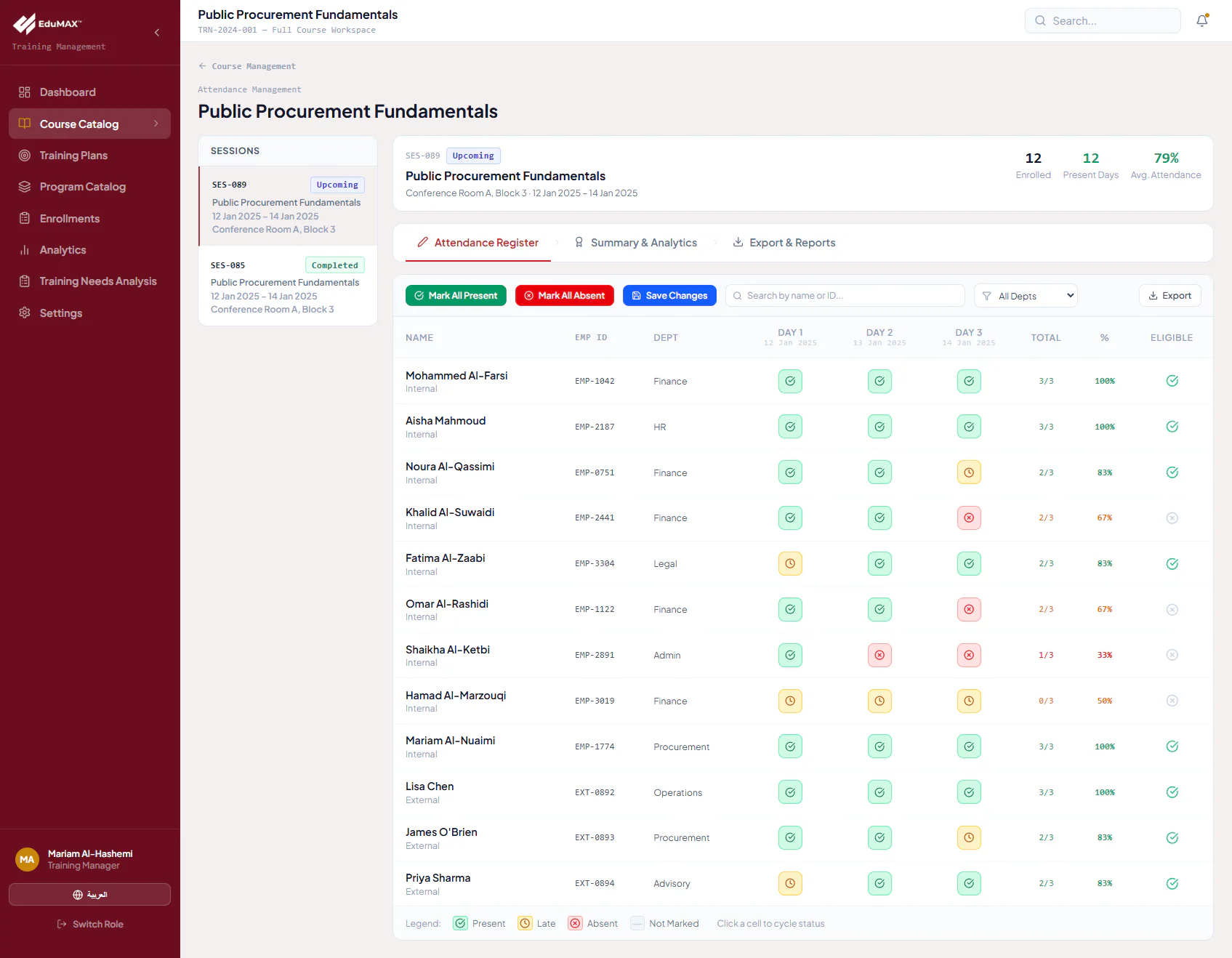Screen dimensions: 1232x958
Task: Toggle Day 2 status for Hamad Al-Marzouqi
Action: click(x=879, y=701)
